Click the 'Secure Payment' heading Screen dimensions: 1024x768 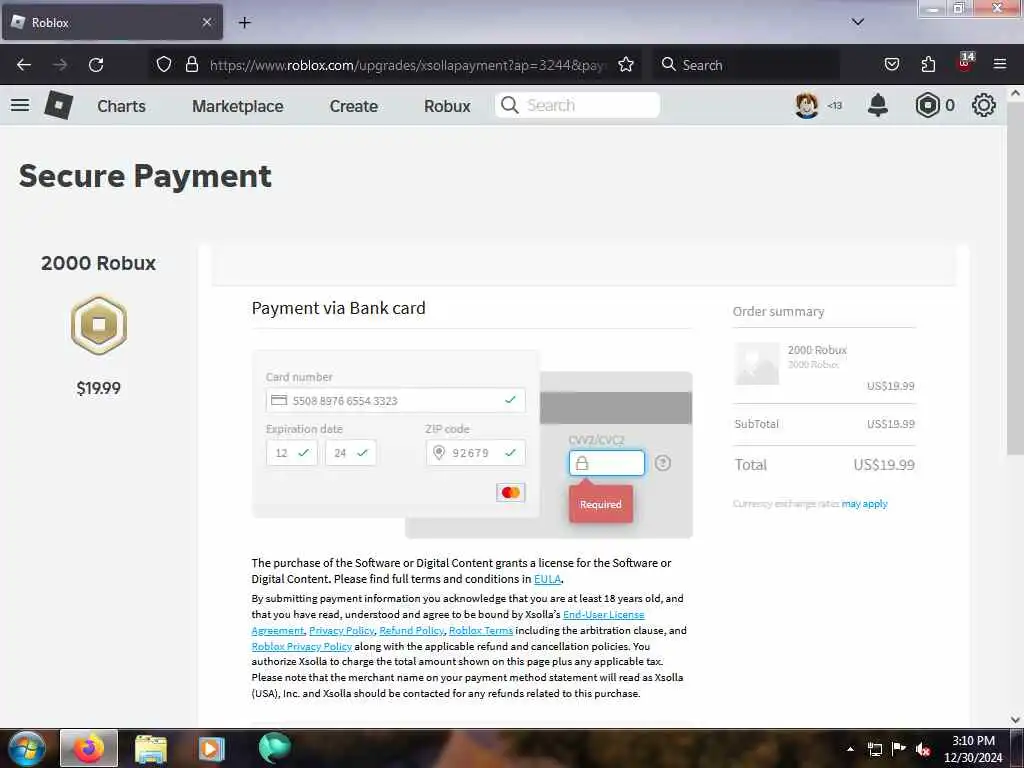click(145, 176)
